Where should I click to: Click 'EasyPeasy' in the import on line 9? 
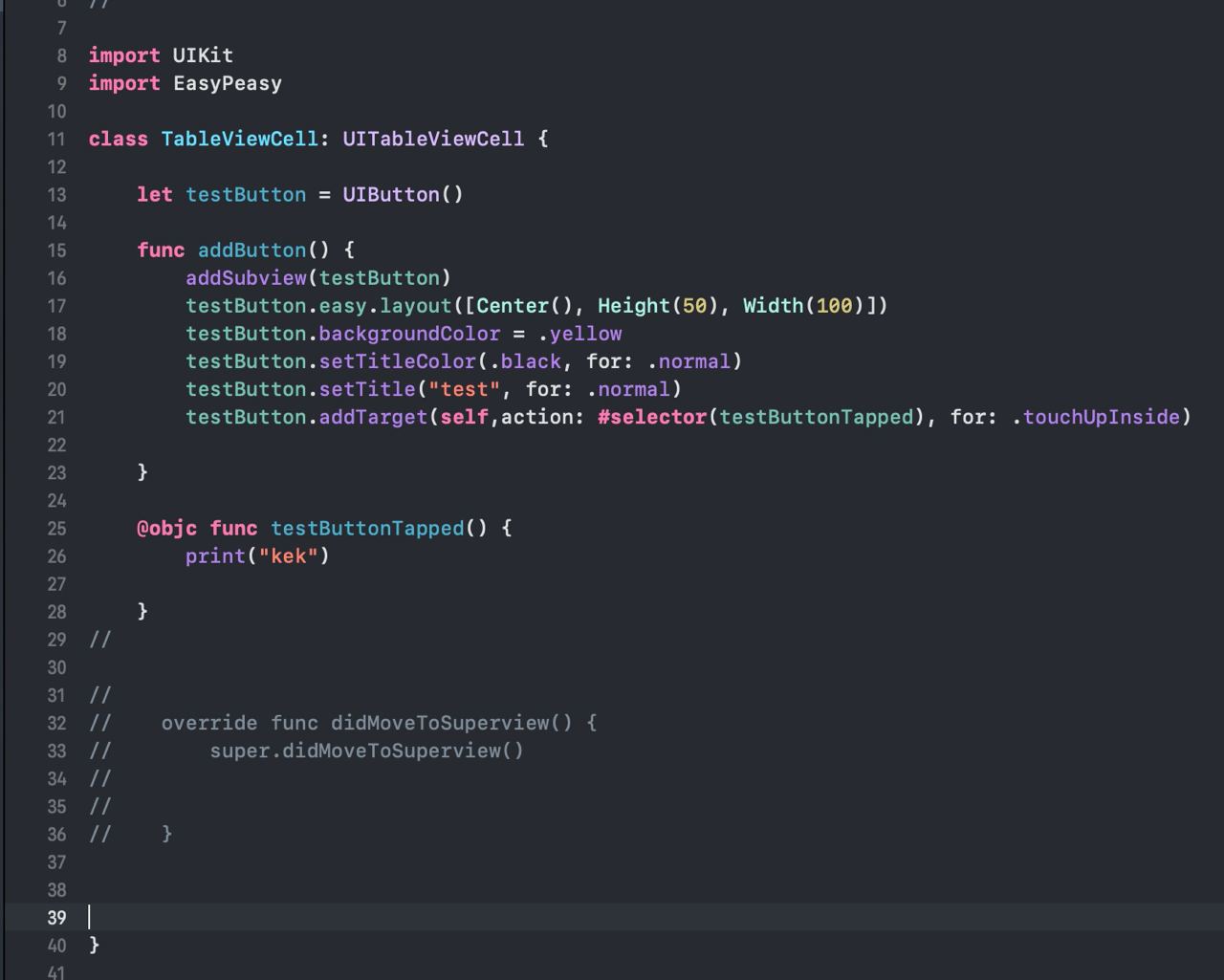(228, 83)
